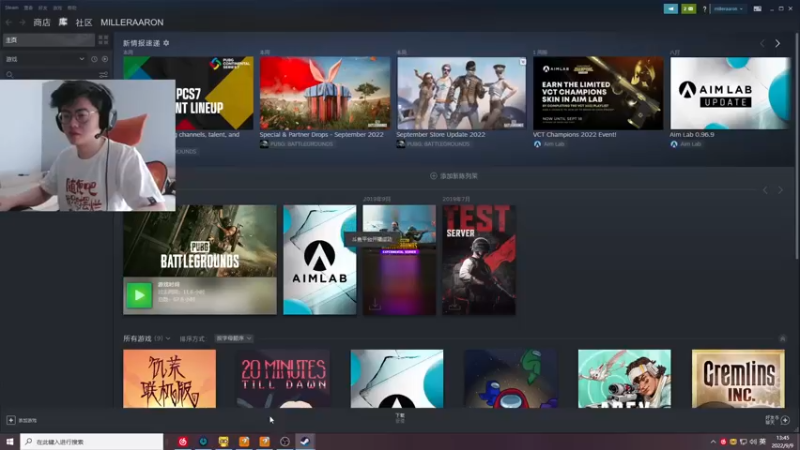Image resolution: width=800 pixels, height=450 pixels.
Task: Open the Gremlins Inc. game cover
Action: [738, 379]
